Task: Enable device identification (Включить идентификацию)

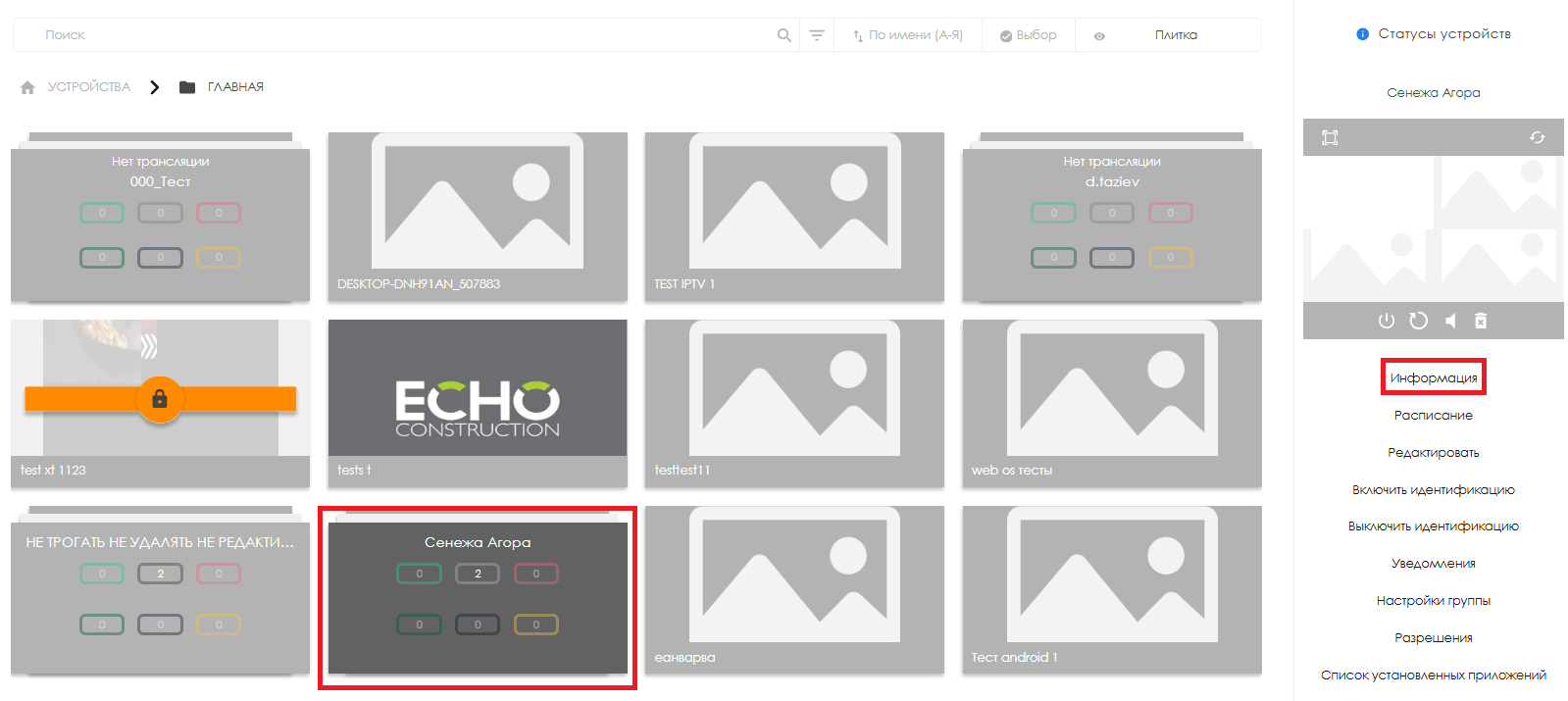Action: click(x=1433, y=489)
